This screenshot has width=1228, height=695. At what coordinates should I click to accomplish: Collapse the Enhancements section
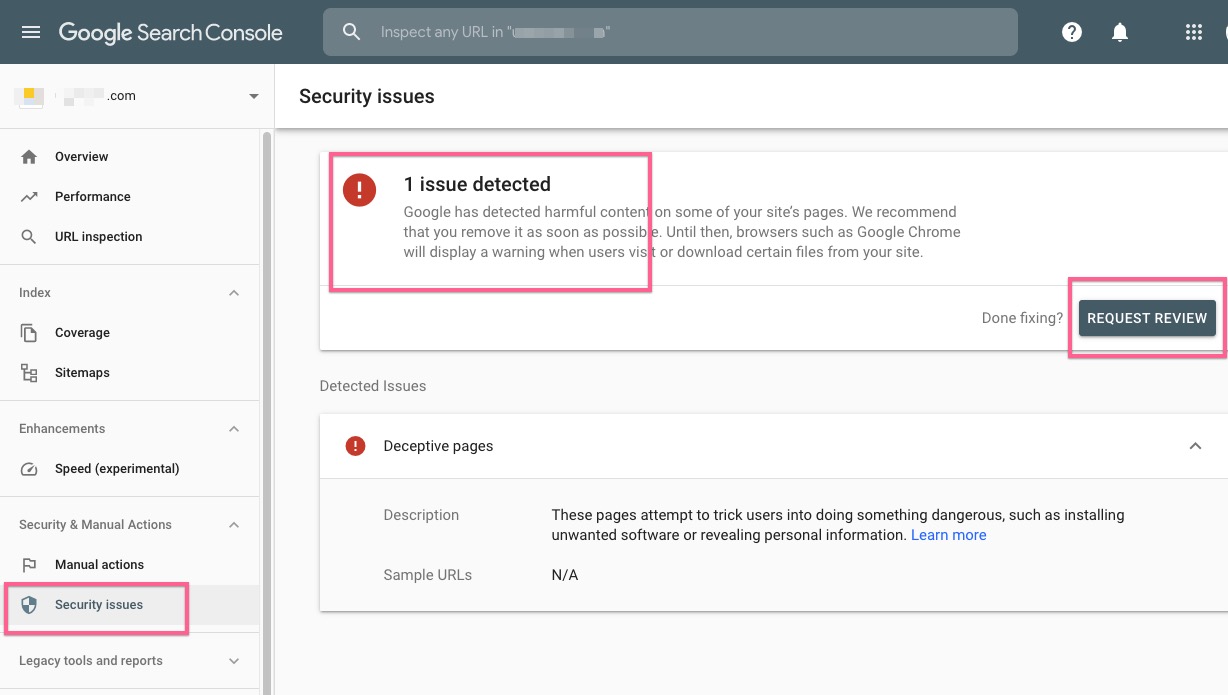(234, 429)
